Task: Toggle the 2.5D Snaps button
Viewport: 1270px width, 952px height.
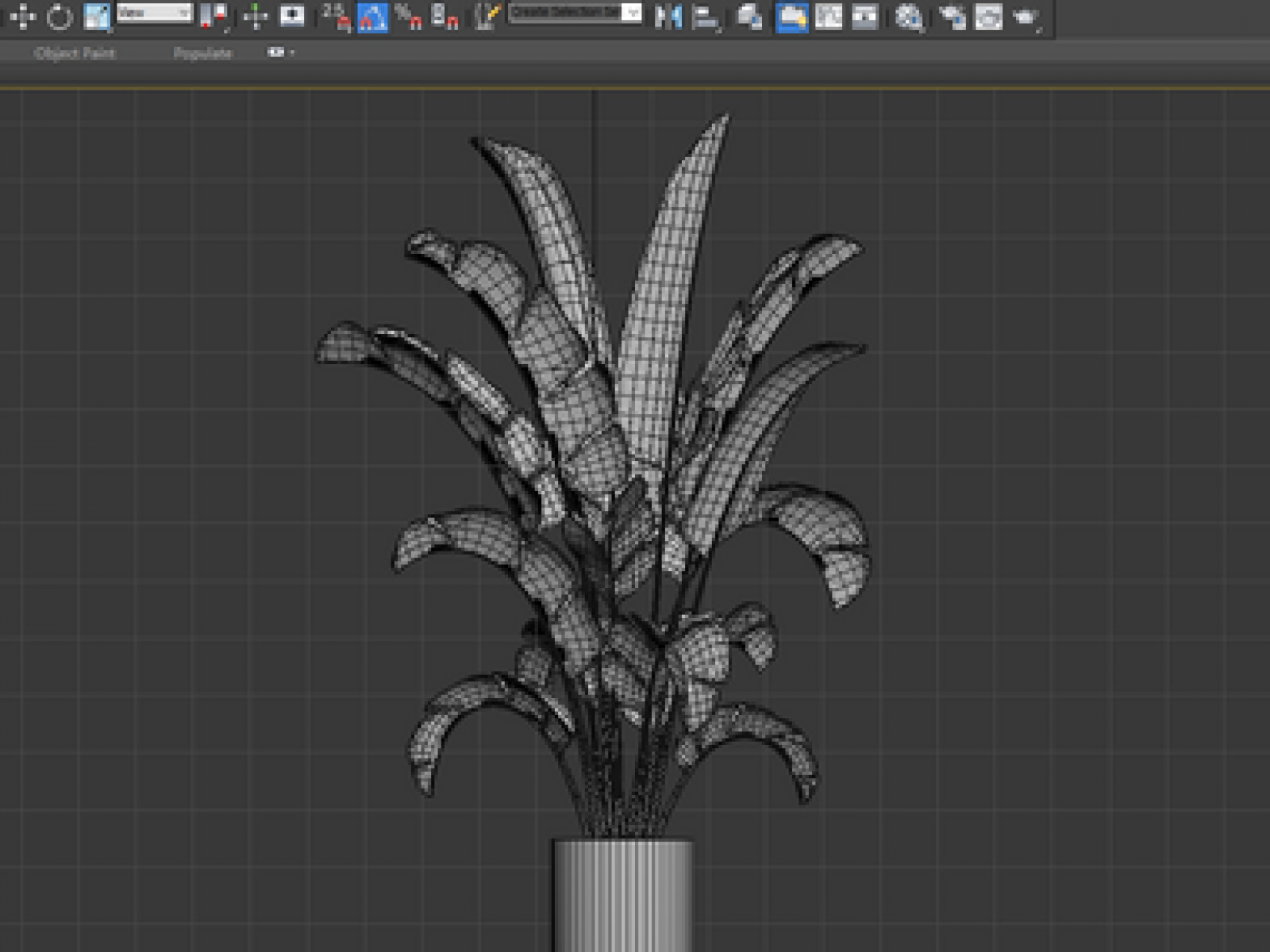Action: (337, 16)
